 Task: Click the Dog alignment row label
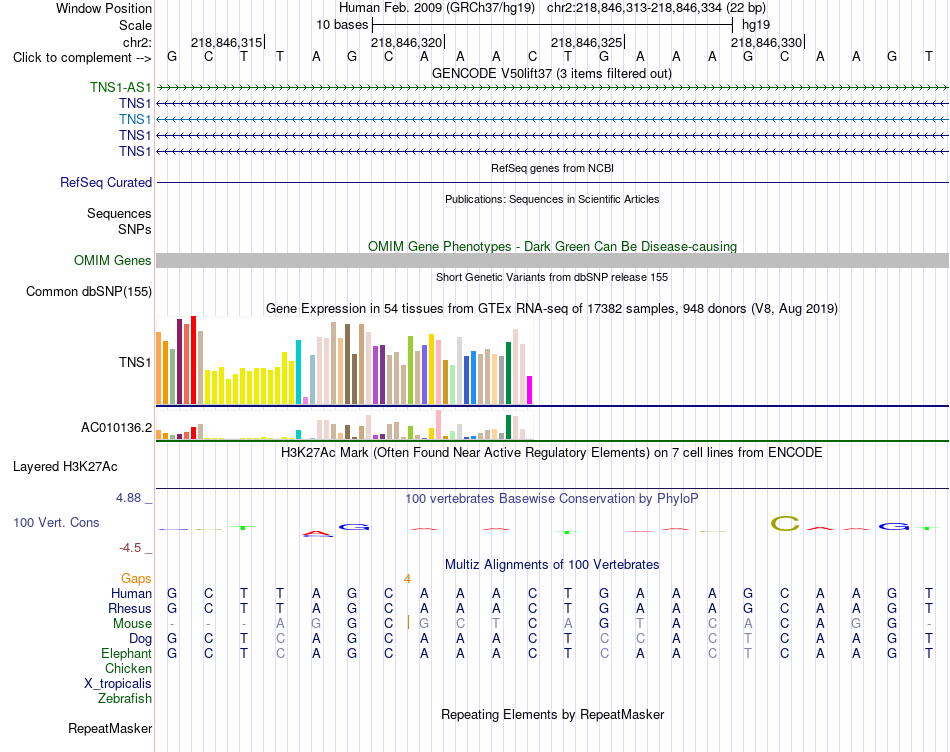coord(140,639)
